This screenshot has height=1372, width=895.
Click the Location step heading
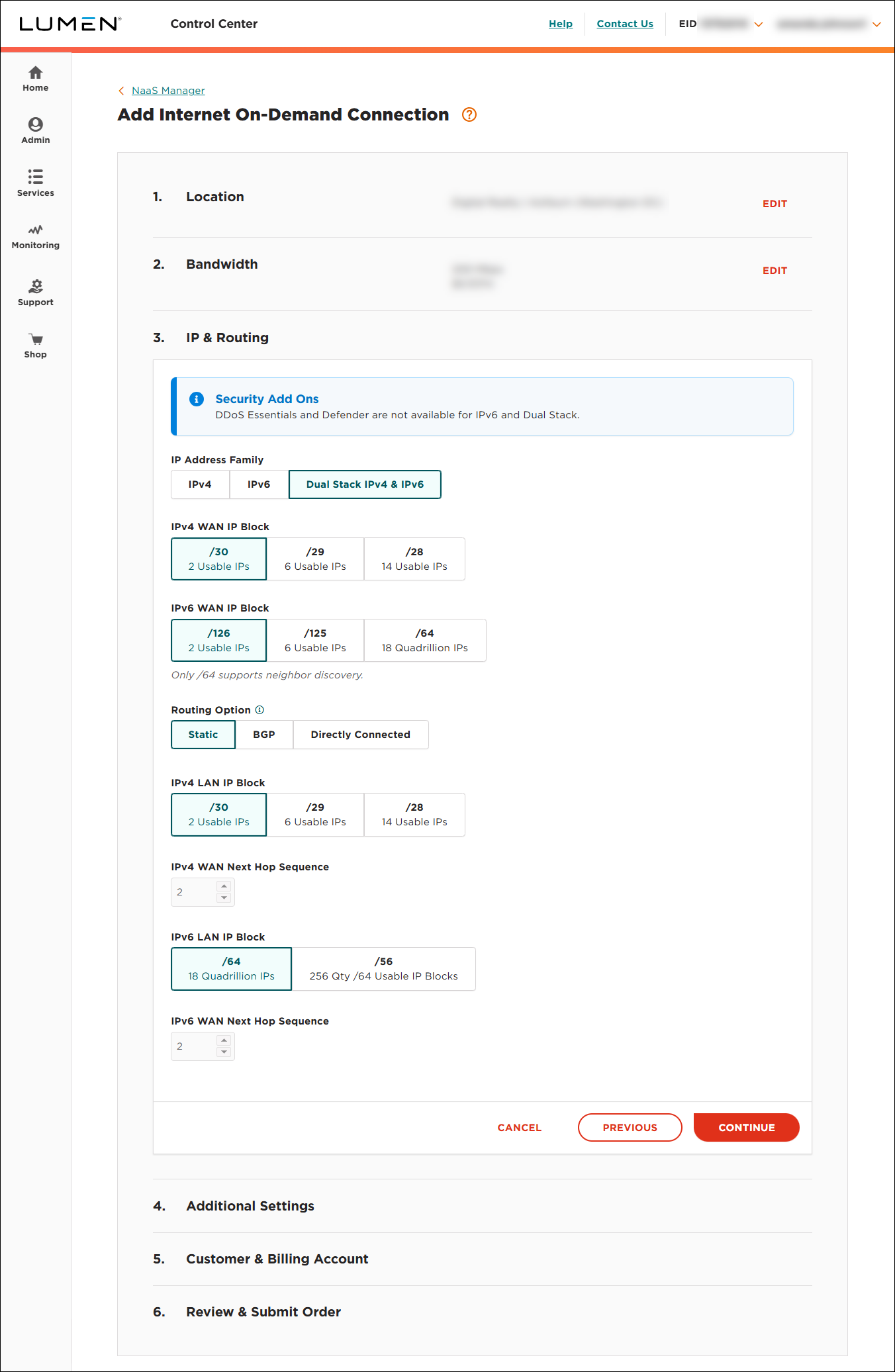coord(215,197)
